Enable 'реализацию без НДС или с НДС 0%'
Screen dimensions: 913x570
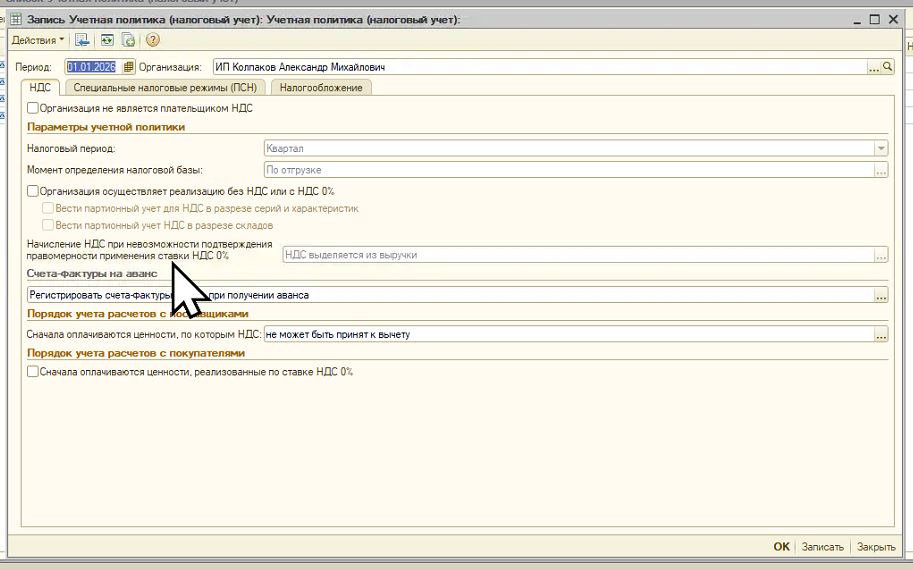(x=33, y=191)
